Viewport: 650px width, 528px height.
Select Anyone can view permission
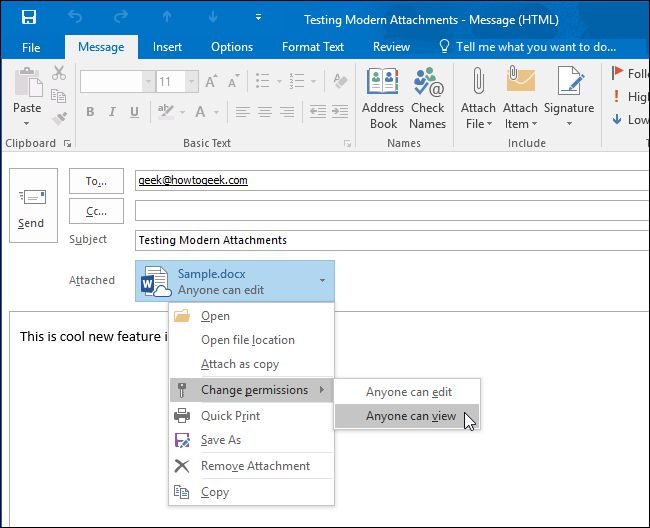point(407,416)
